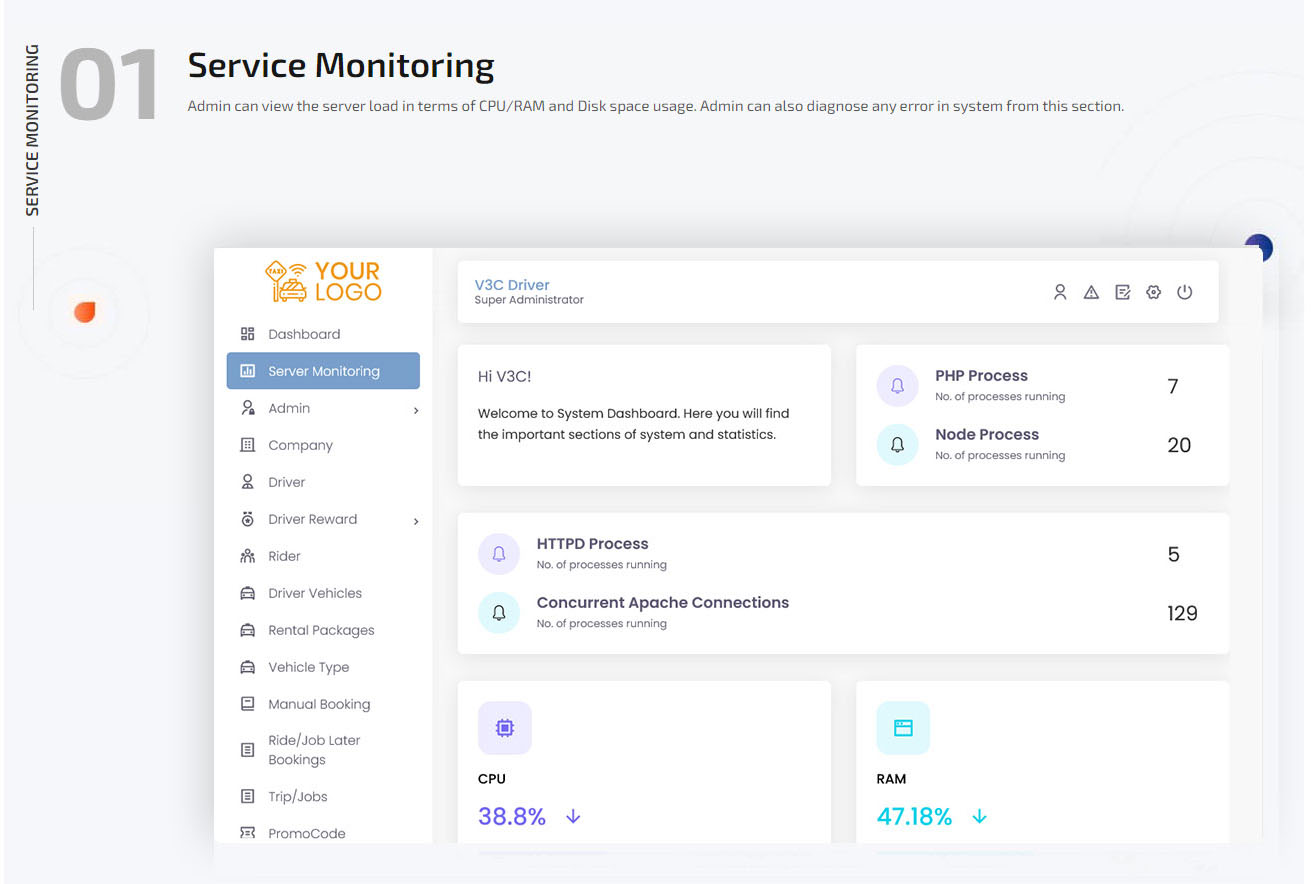This screenshot has height=884, width=1311.
Task: Click the admin profile icon in header
Action: 1060,292
